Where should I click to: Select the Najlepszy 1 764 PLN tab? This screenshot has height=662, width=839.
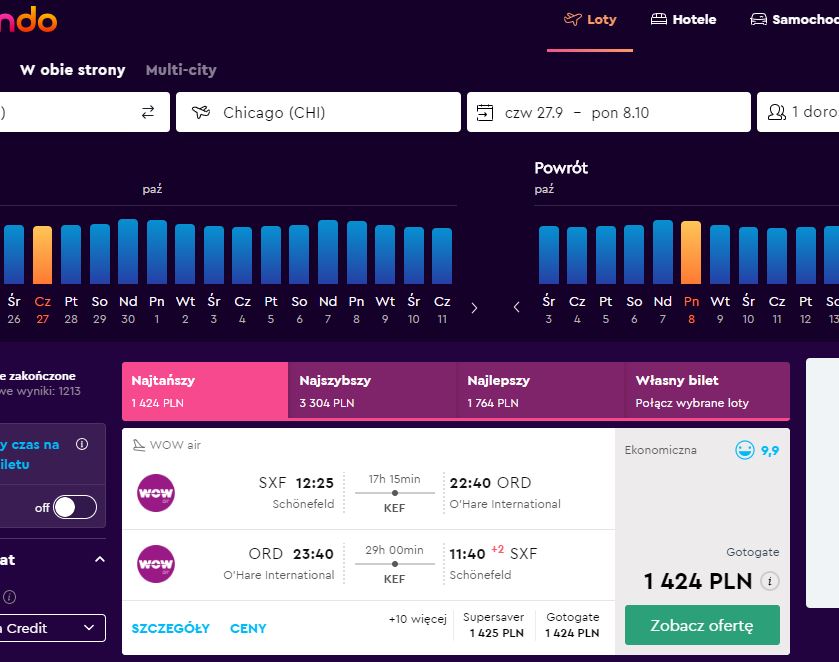[540, 391]
